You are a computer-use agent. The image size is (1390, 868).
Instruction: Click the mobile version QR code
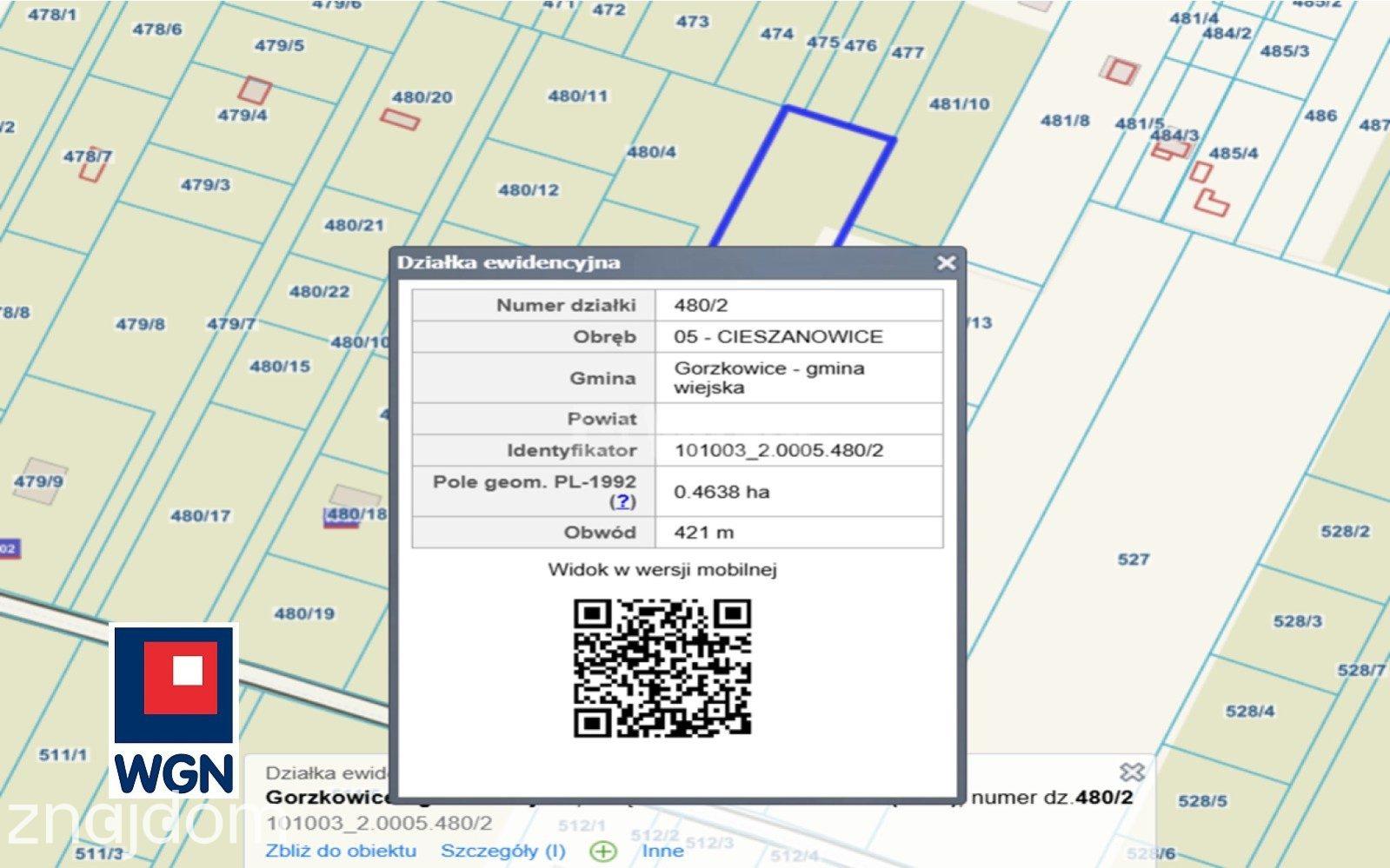coord(662,668)
